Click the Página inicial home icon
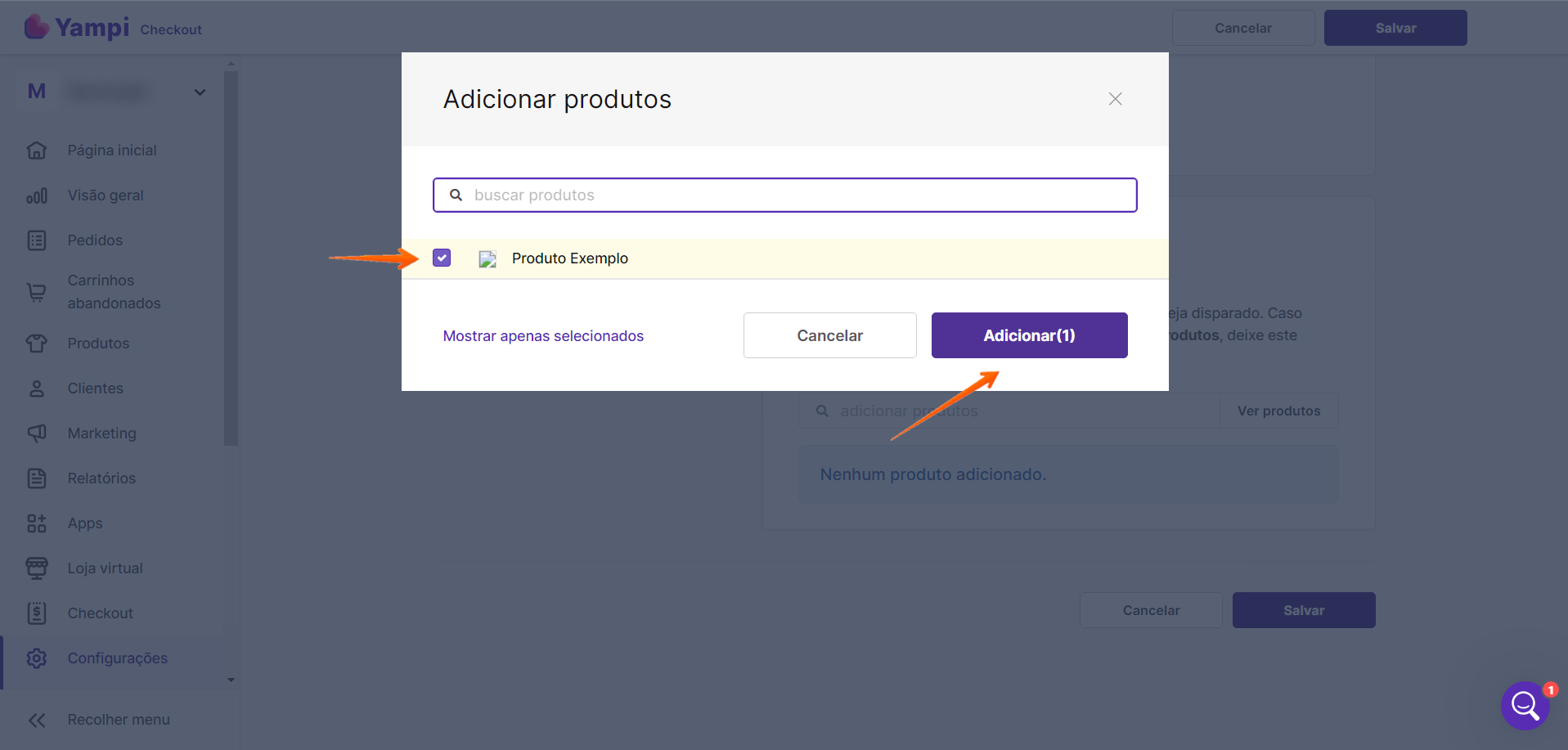This screenshot has height=750, width=1568. pos(37,150)
